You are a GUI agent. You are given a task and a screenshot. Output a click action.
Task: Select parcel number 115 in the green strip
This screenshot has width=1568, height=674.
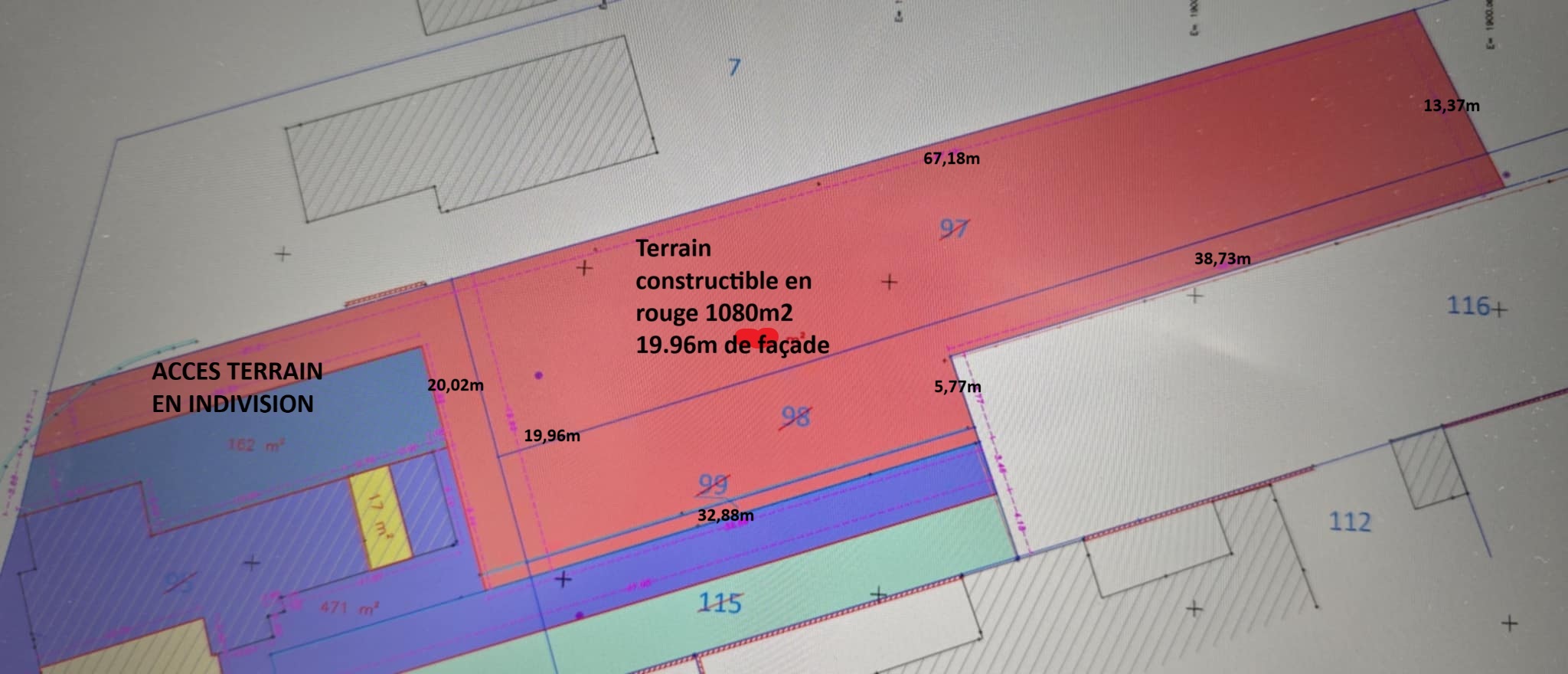coord(720,603)
